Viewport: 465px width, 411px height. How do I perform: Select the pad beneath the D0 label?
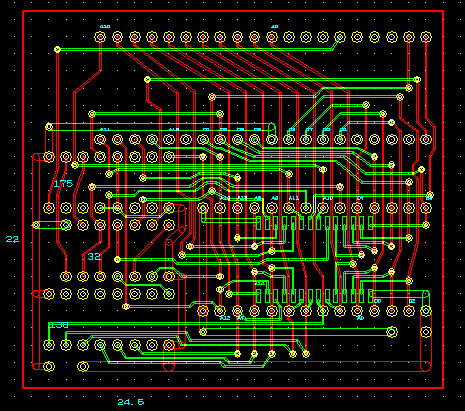[x=374, y=311]
